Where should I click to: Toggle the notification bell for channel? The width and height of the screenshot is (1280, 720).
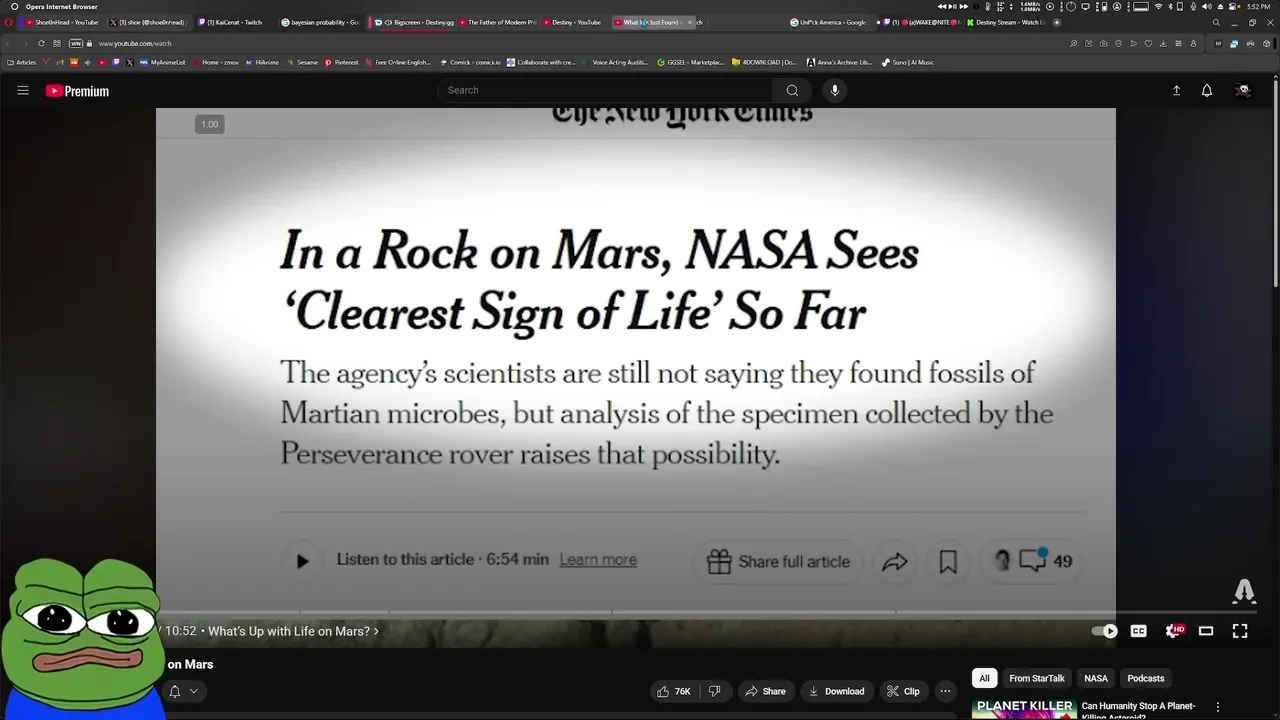coord(174,691)
